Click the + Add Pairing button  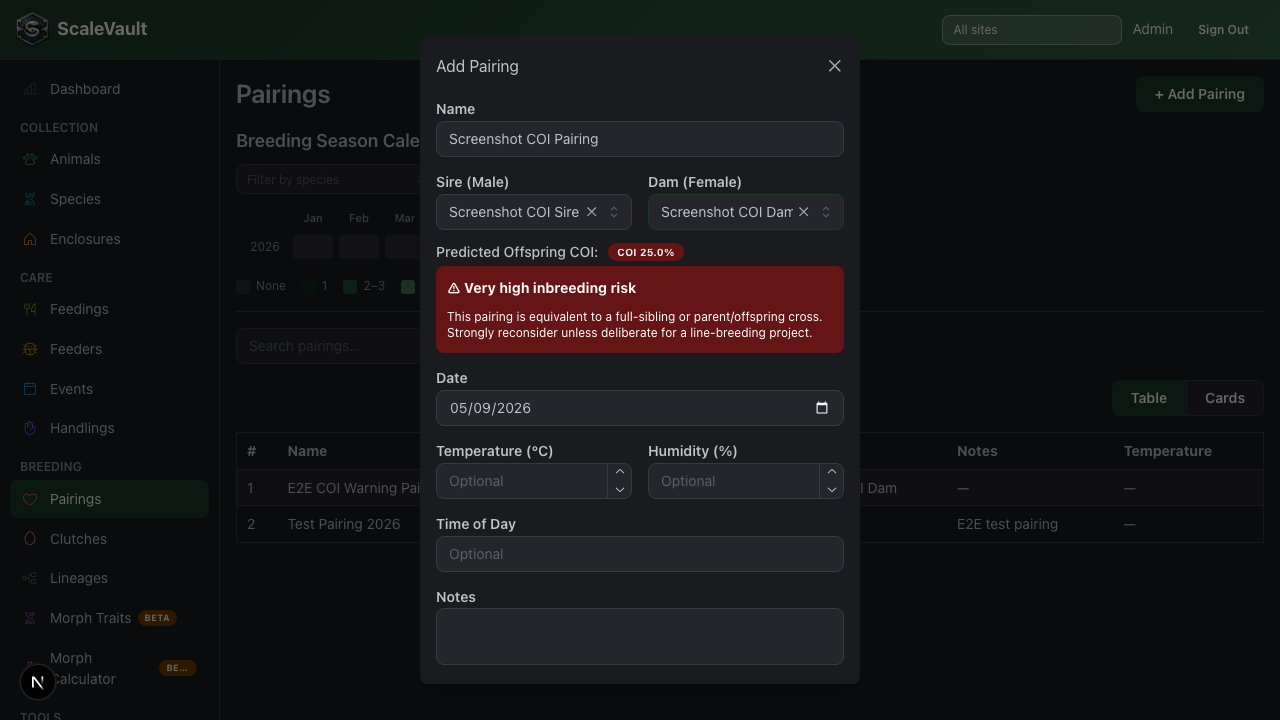pos(1200,94)
